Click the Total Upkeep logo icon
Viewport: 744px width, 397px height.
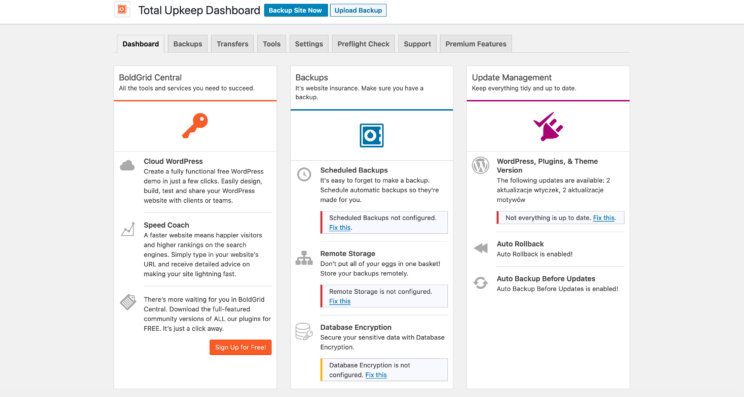tap(122, 9)
